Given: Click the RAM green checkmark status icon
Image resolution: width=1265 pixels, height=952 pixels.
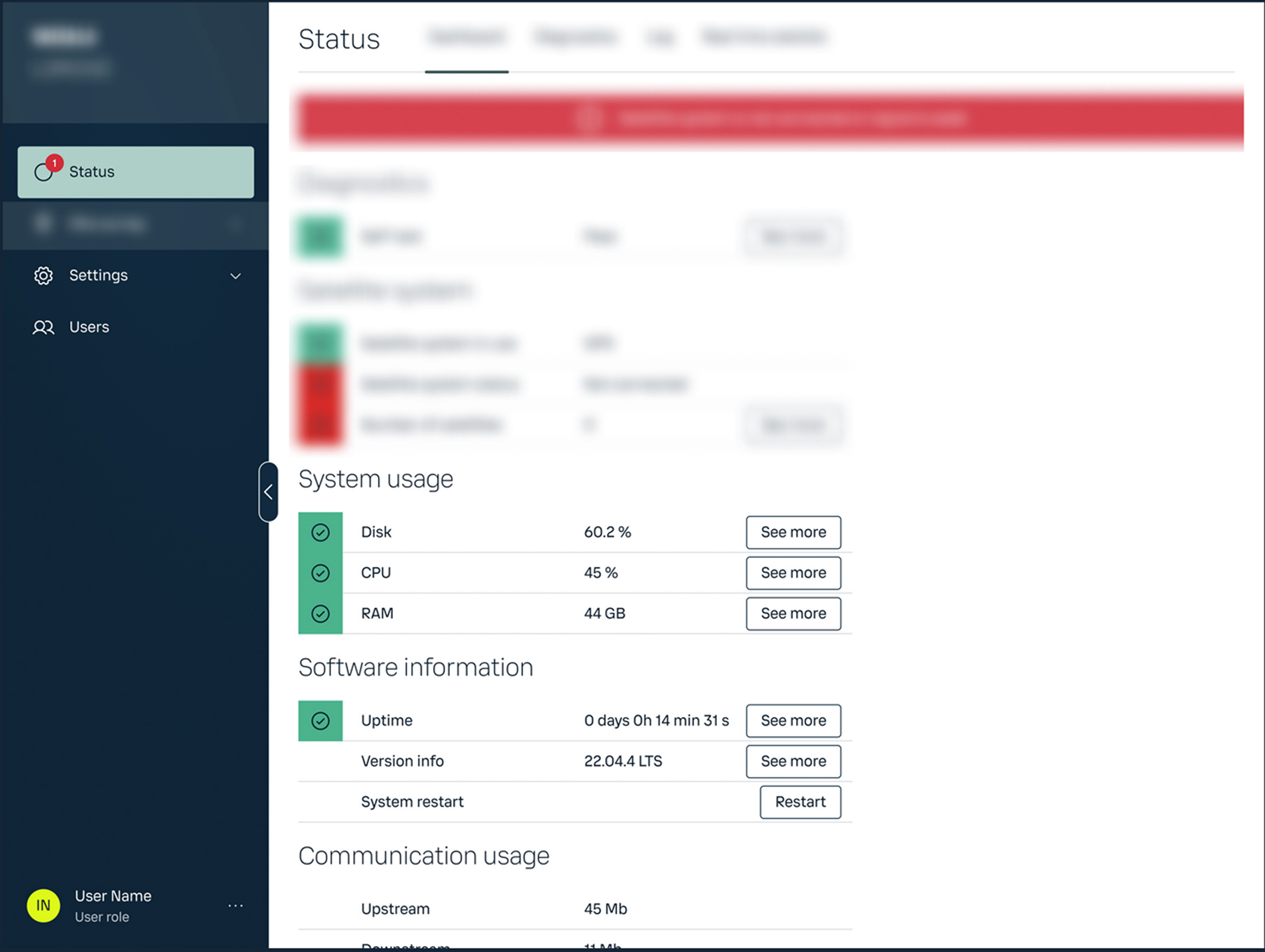Looking at the screenshot, I should [320, 613].
